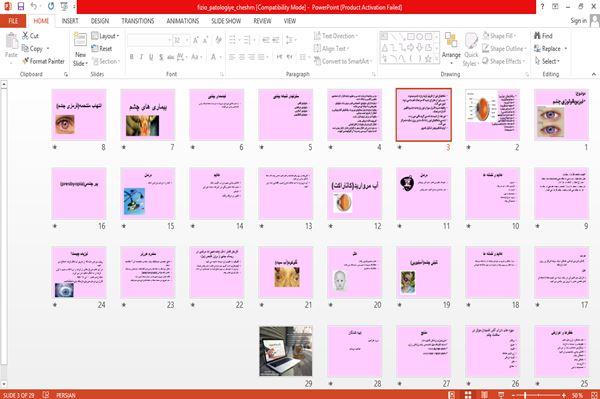Viewport: 600px width, 399px height.
Task: Open Shape Outline color menu
Action: [504, 49]
